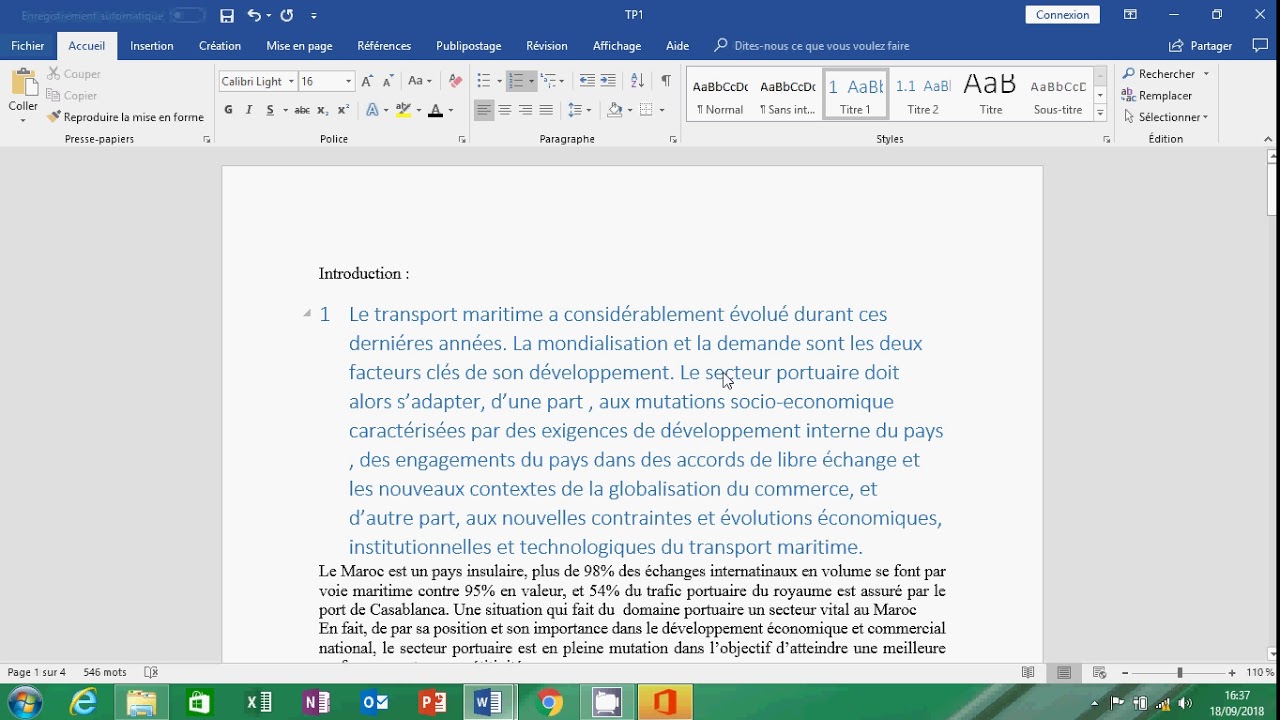Switch to Web Layout view
Viewport: 1280px width, 720px height.
click(1100, 673)
